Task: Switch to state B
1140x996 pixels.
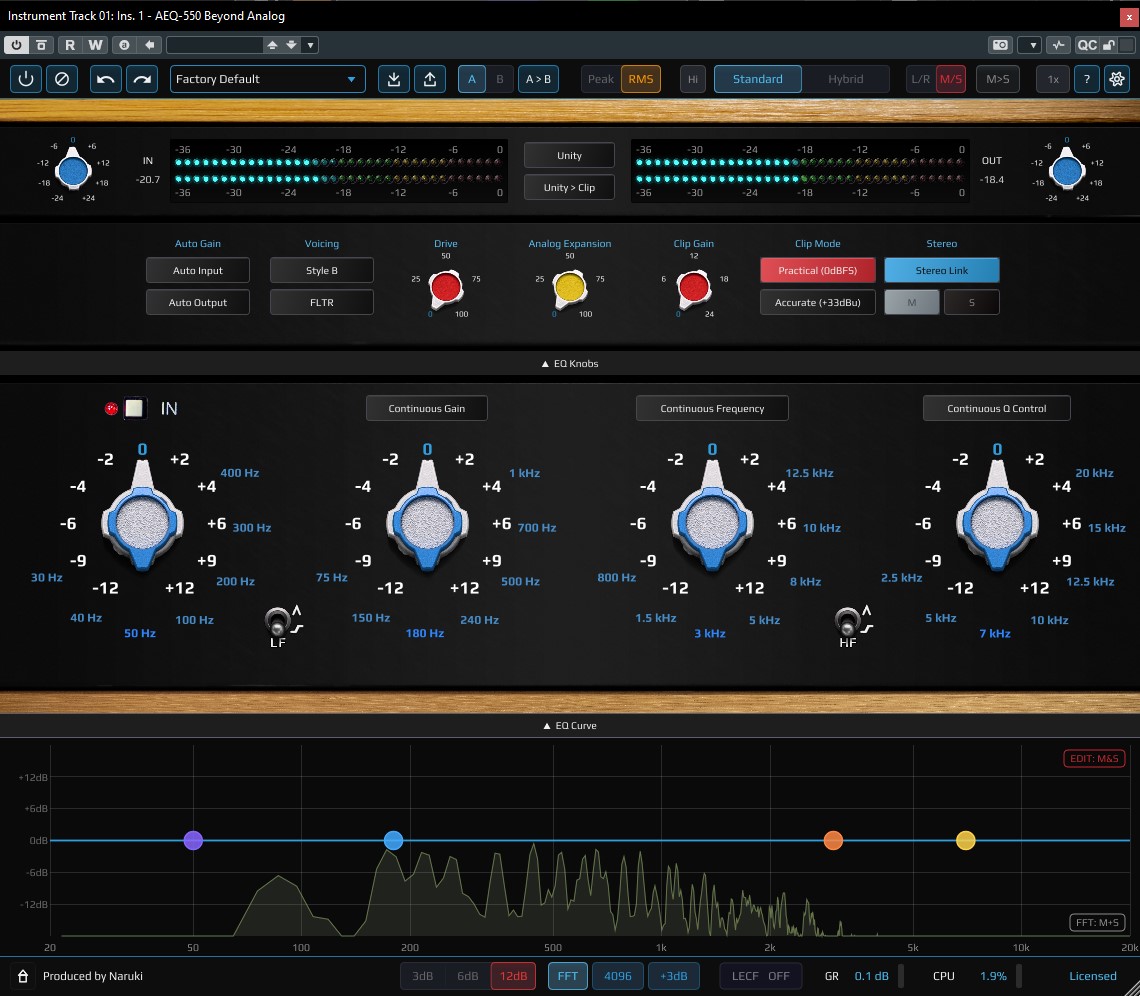Action: pyautogui.click(x=499, y=79)
